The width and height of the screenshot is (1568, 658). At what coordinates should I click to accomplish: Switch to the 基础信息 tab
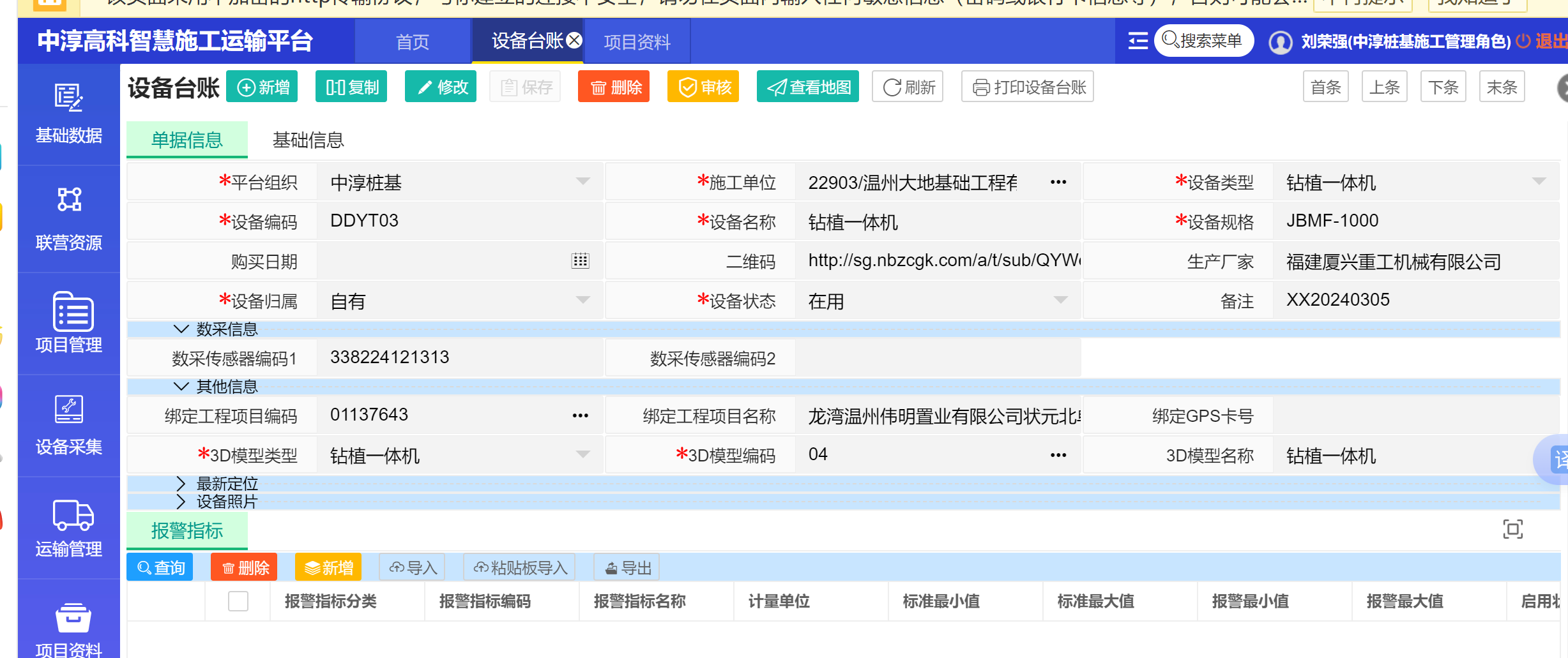click(308, 140)
